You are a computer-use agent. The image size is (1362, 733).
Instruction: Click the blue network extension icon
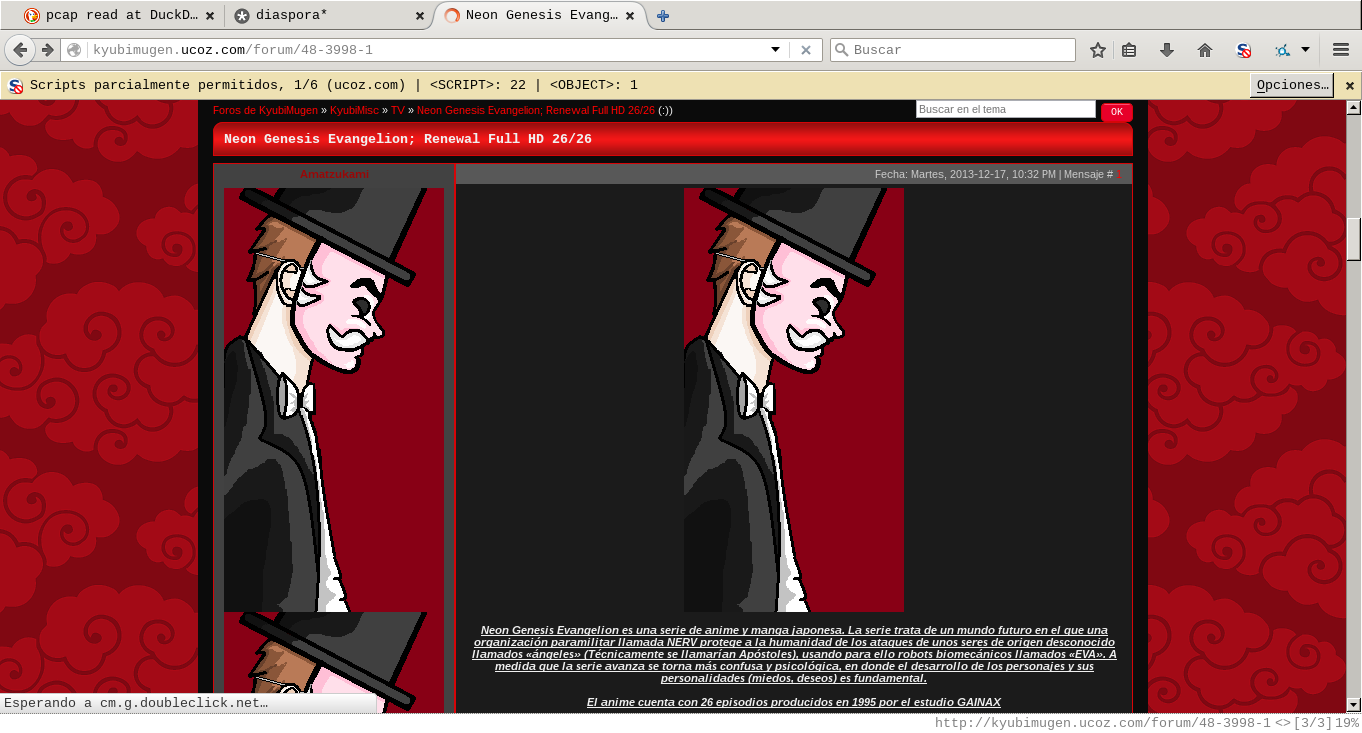1282,50
